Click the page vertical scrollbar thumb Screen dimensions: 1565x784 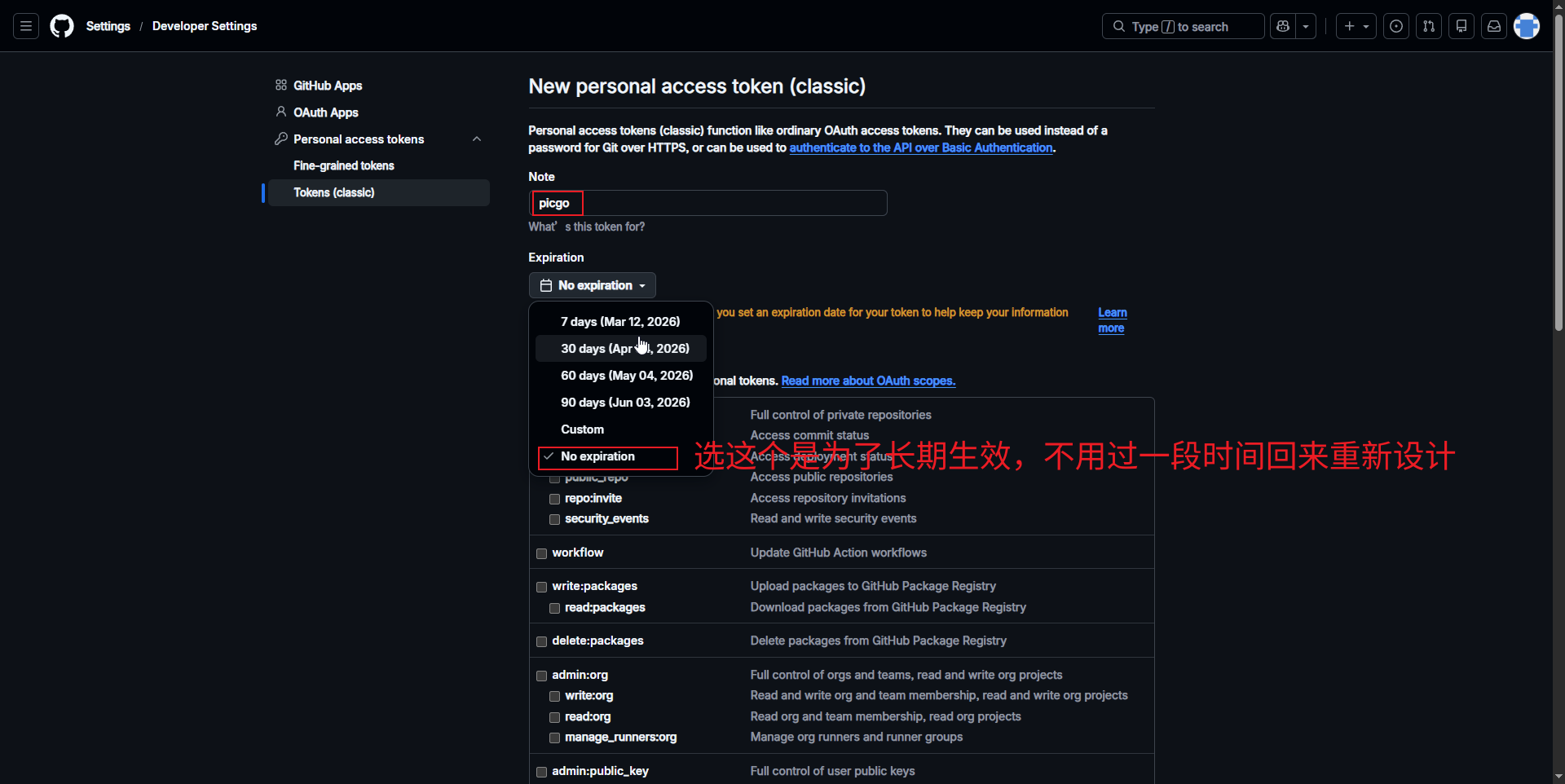click(x=1558, y=173)
